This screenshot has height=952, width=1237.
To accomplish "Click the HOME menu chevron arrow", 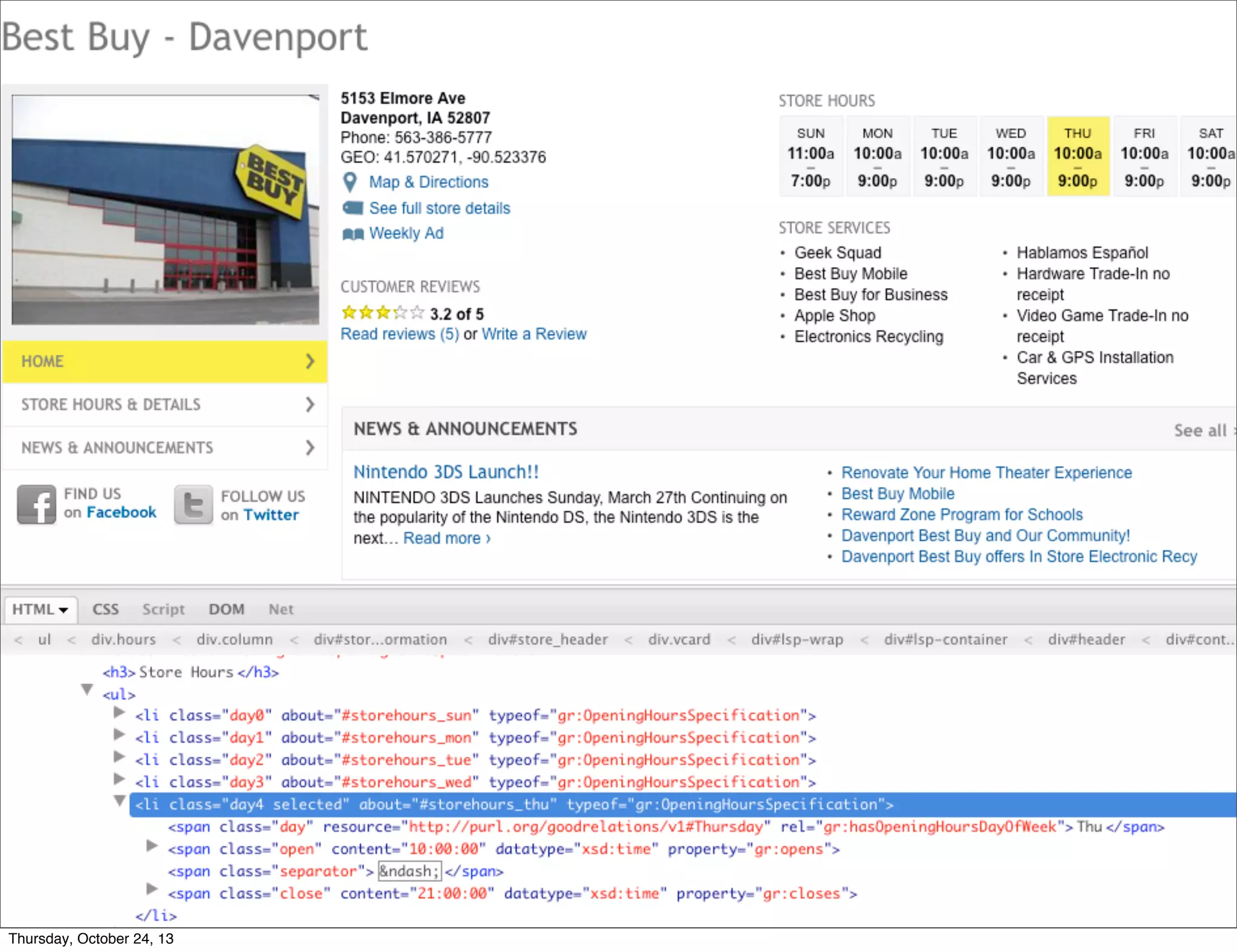I will (x=310, y=361).
